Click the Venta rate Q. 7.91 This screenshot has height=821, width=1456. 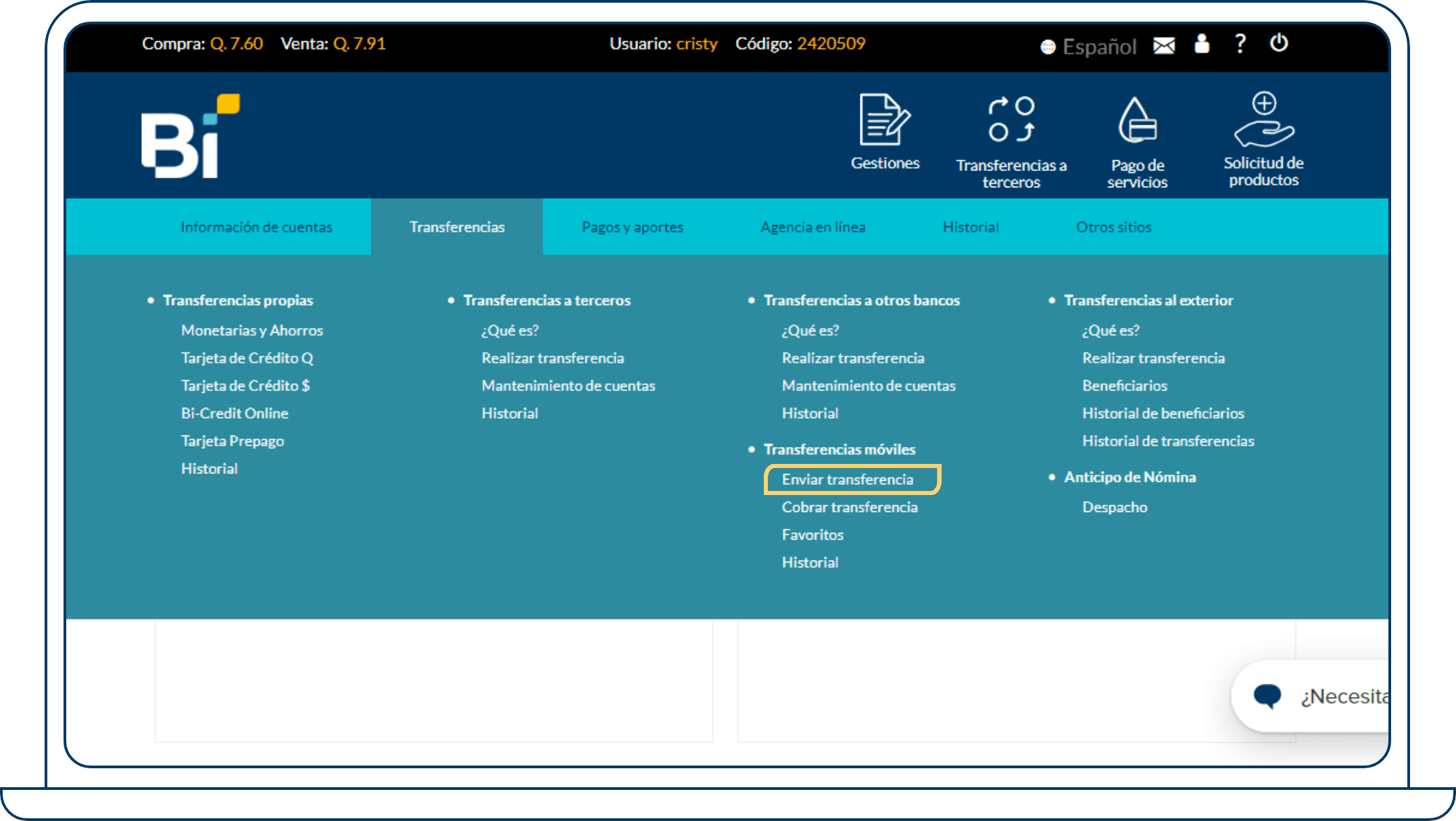(x=360, y=44)
